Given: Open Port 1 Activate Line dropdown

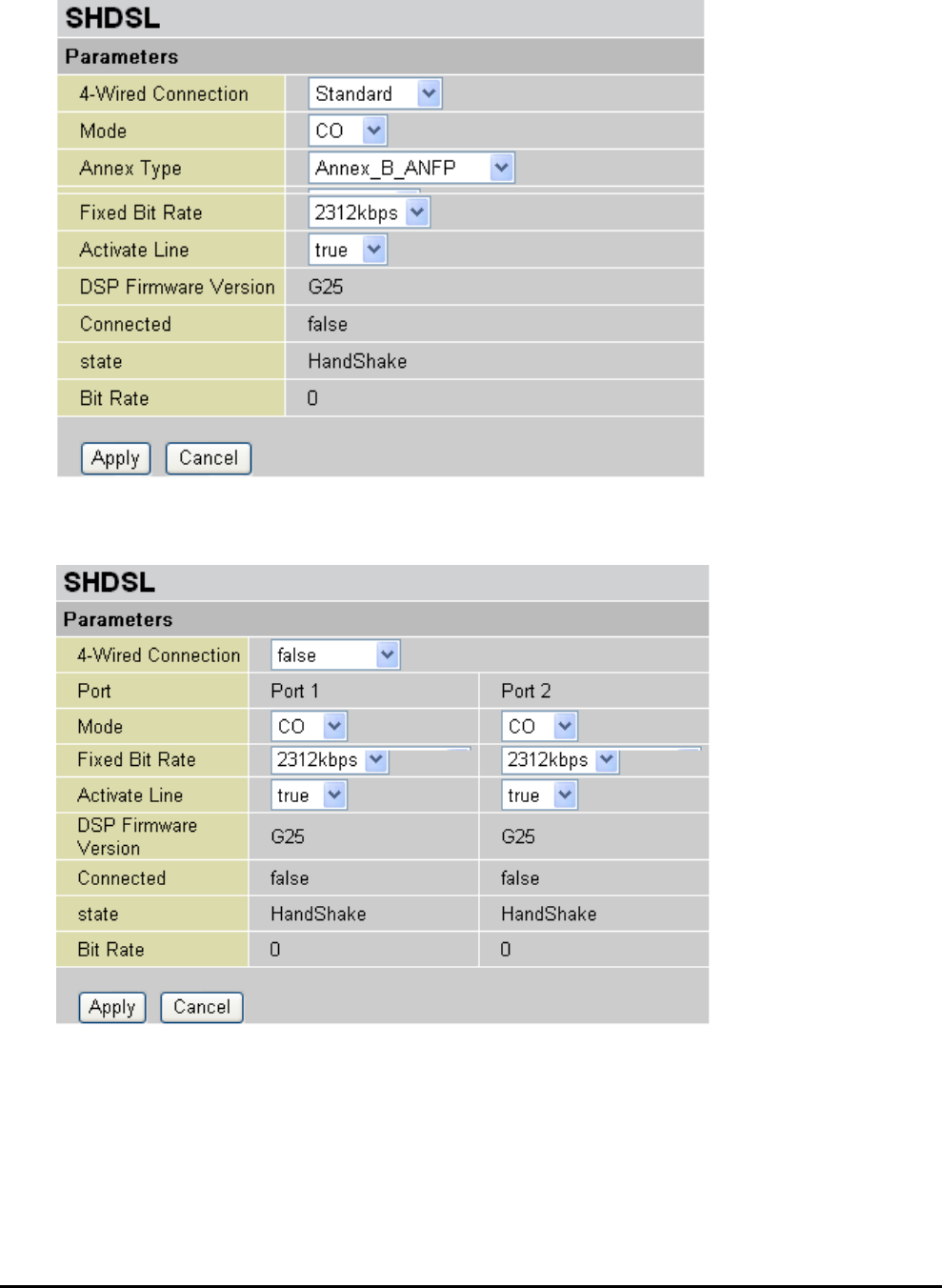Looking at the screenshot, I should (310, 795).
